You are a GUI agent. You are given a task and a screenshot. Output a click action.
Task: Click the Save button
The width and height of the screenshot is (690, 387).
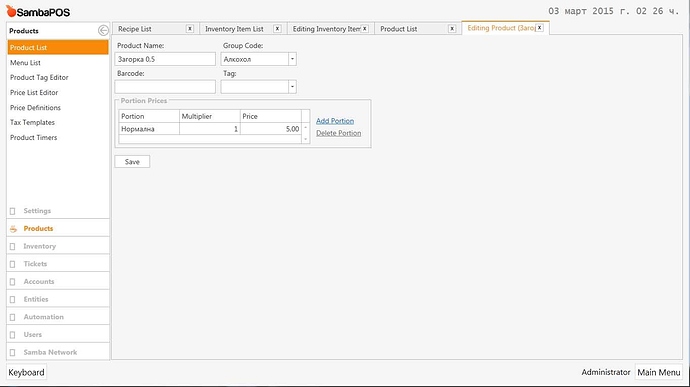coord(132,162)
